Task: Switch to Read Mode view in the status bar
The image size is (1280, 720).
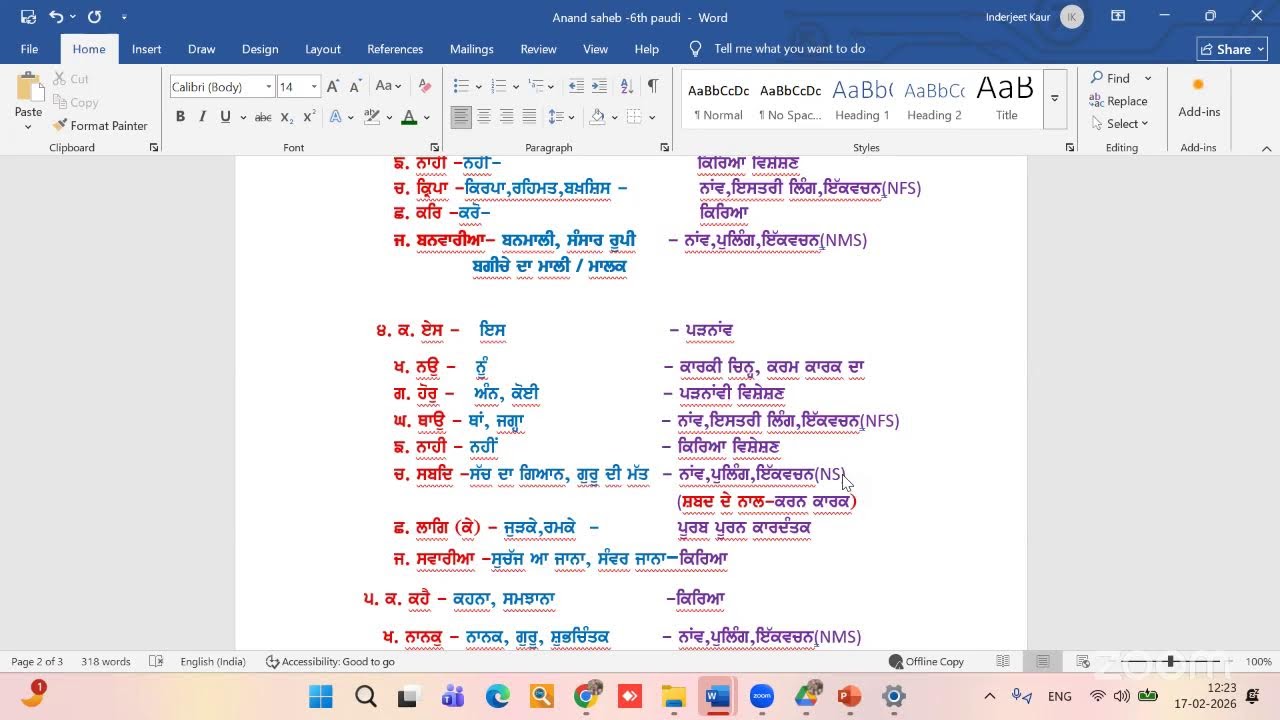Action: [x=1003, y=661]
